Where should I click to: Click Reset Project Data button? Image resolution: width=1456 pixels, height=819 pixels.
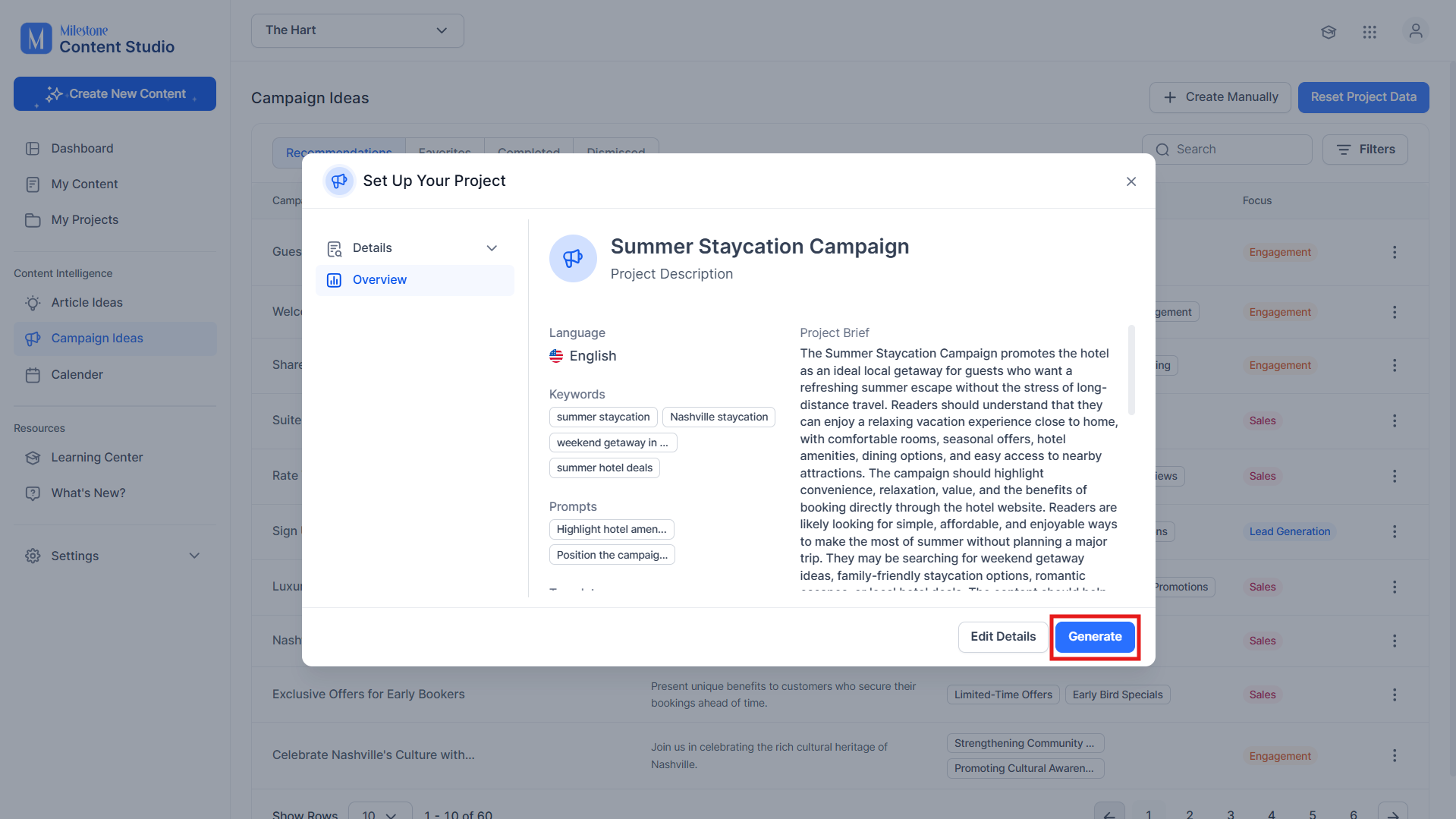tap(1363, 98)
